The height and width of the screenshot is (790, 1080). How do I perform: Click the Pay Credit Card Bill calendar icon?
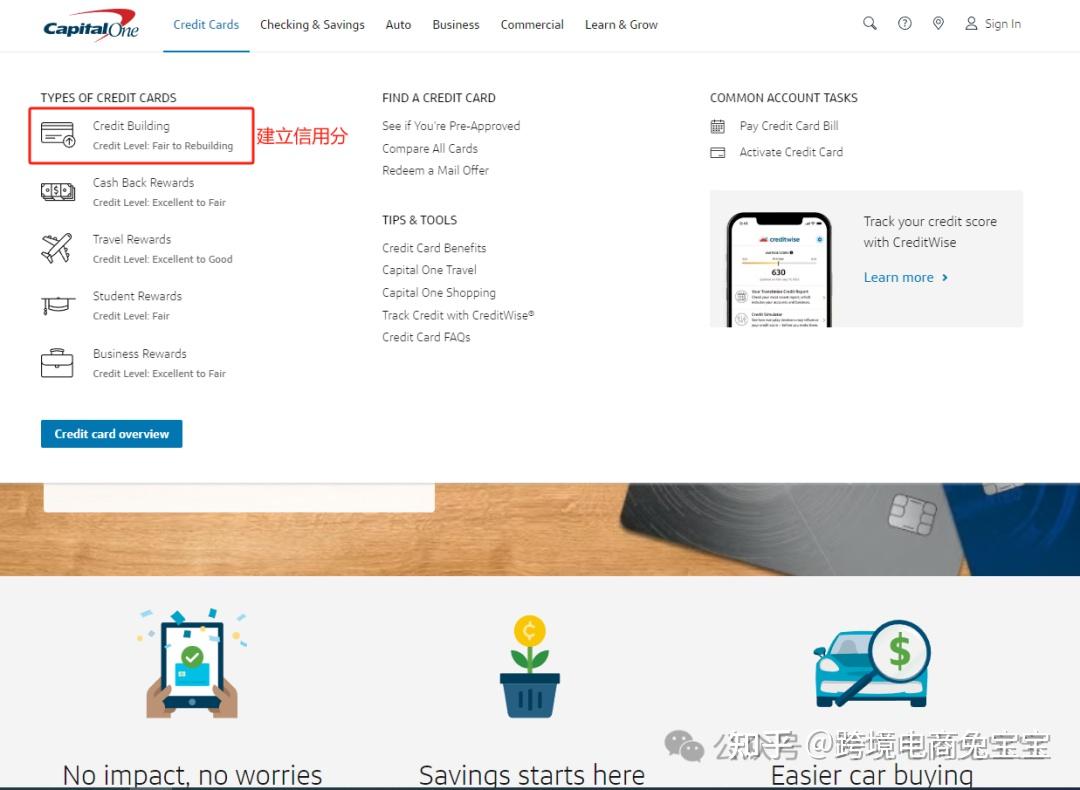coord(718,126)
